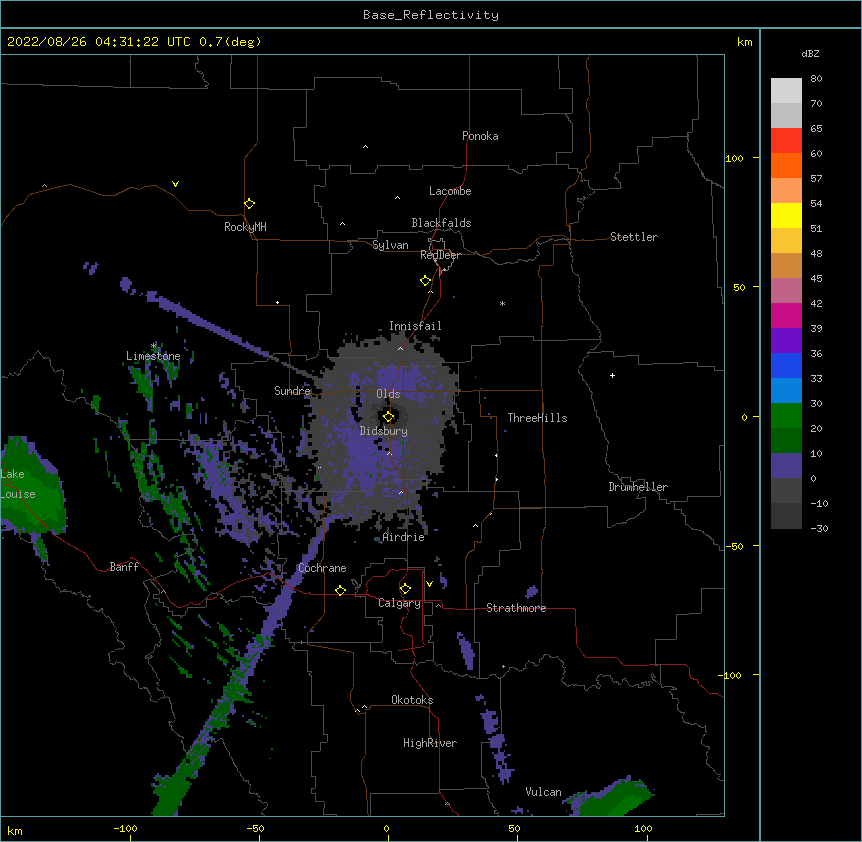Select the magenta 39-42 dBZ legend swatch
Image resolution: width=862 pixels, height=842 pixels.
coord(786,315)
